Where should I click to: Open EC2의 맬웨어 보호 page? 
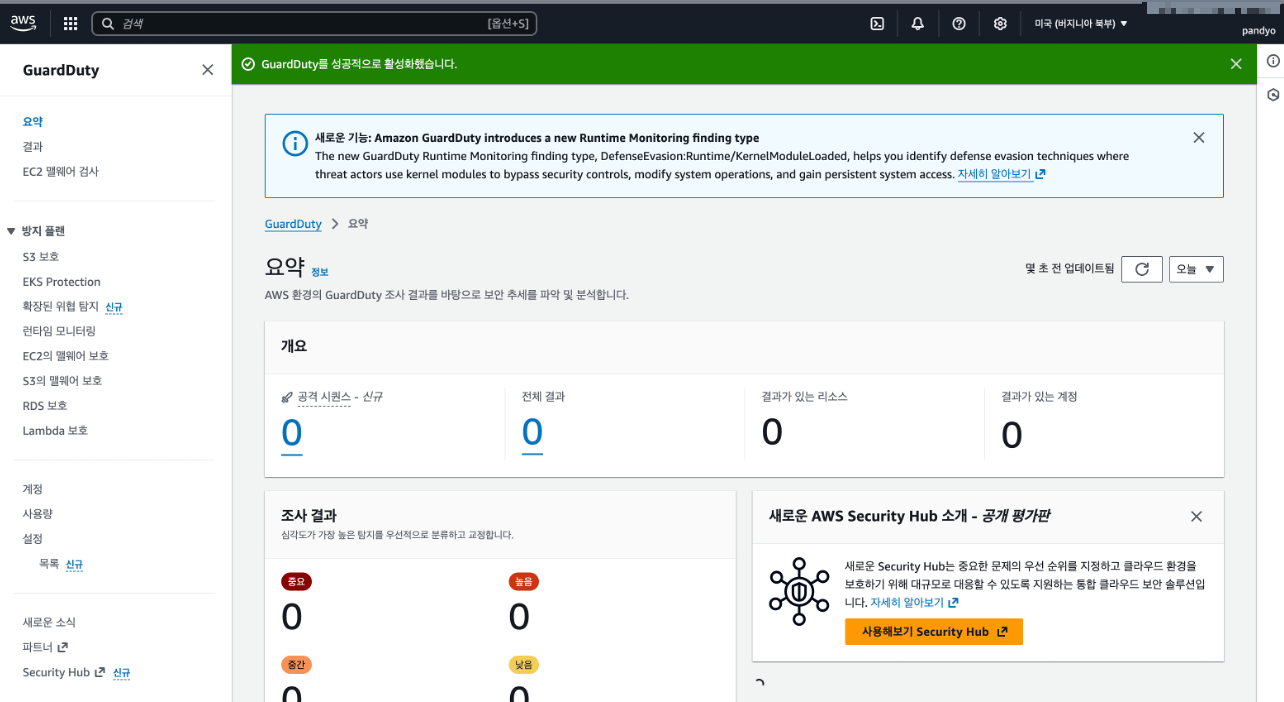tap(66, 356)
